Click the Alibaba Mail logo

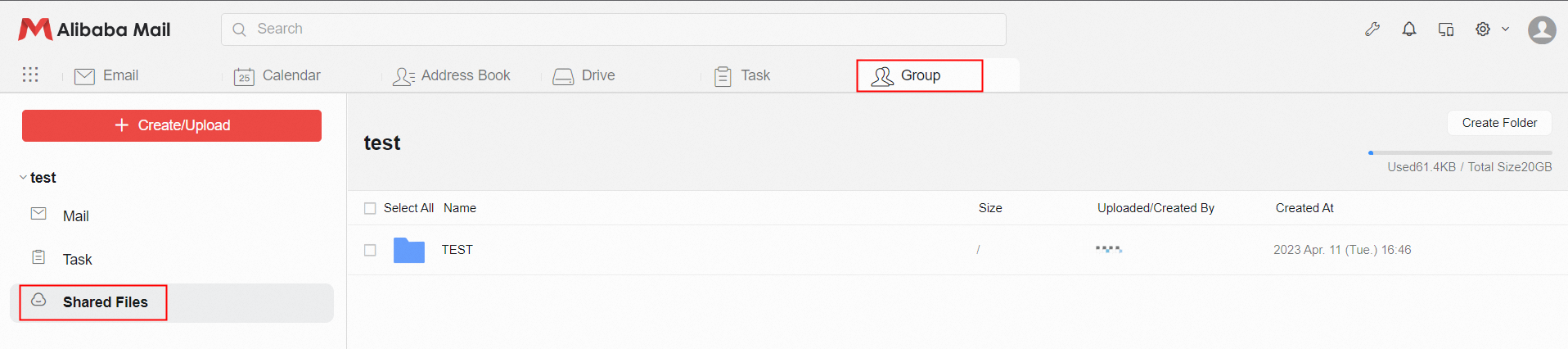click(95, 29)
